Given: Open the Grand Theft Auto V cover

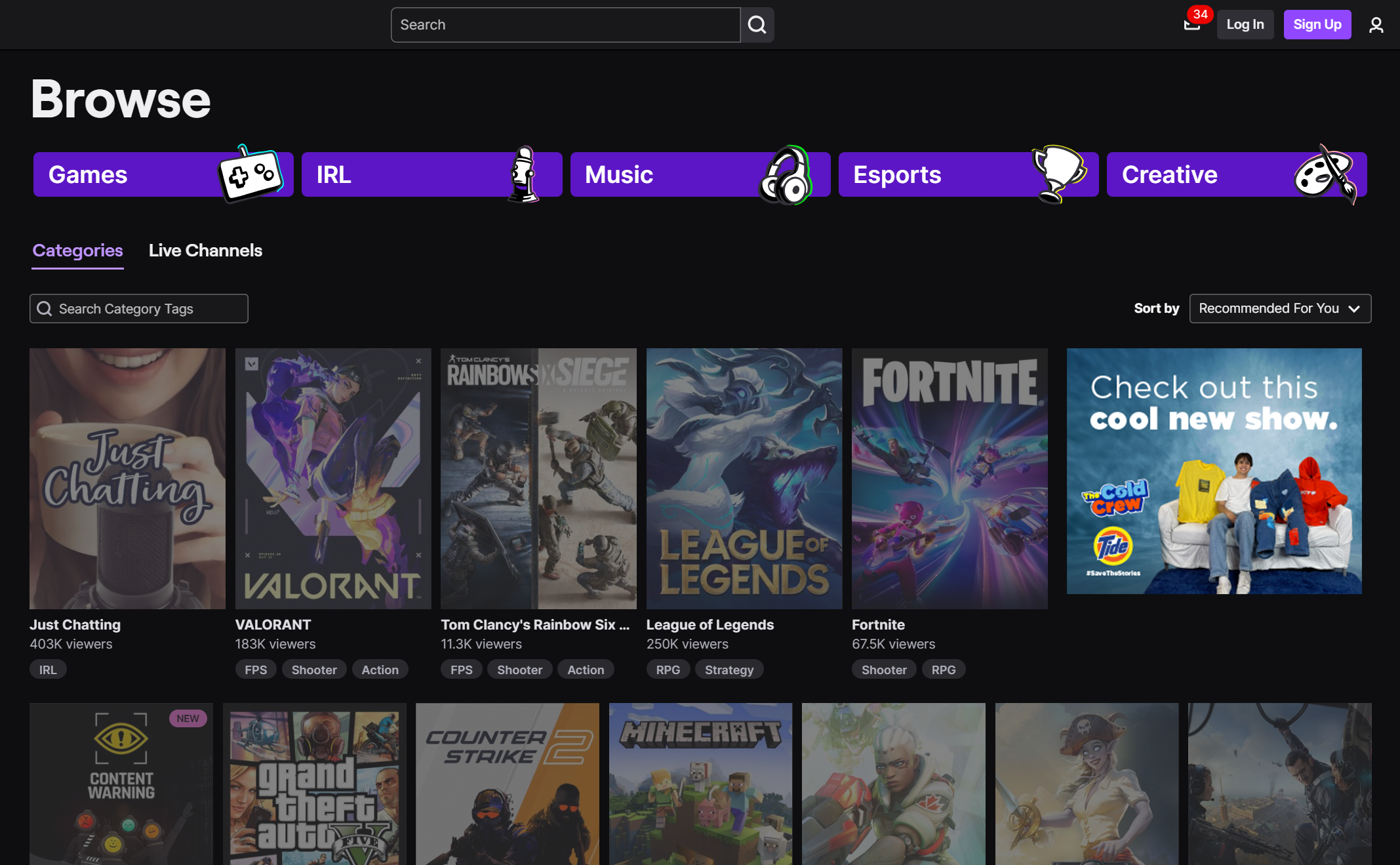Looking at the screenshot, I should [315, 784].
